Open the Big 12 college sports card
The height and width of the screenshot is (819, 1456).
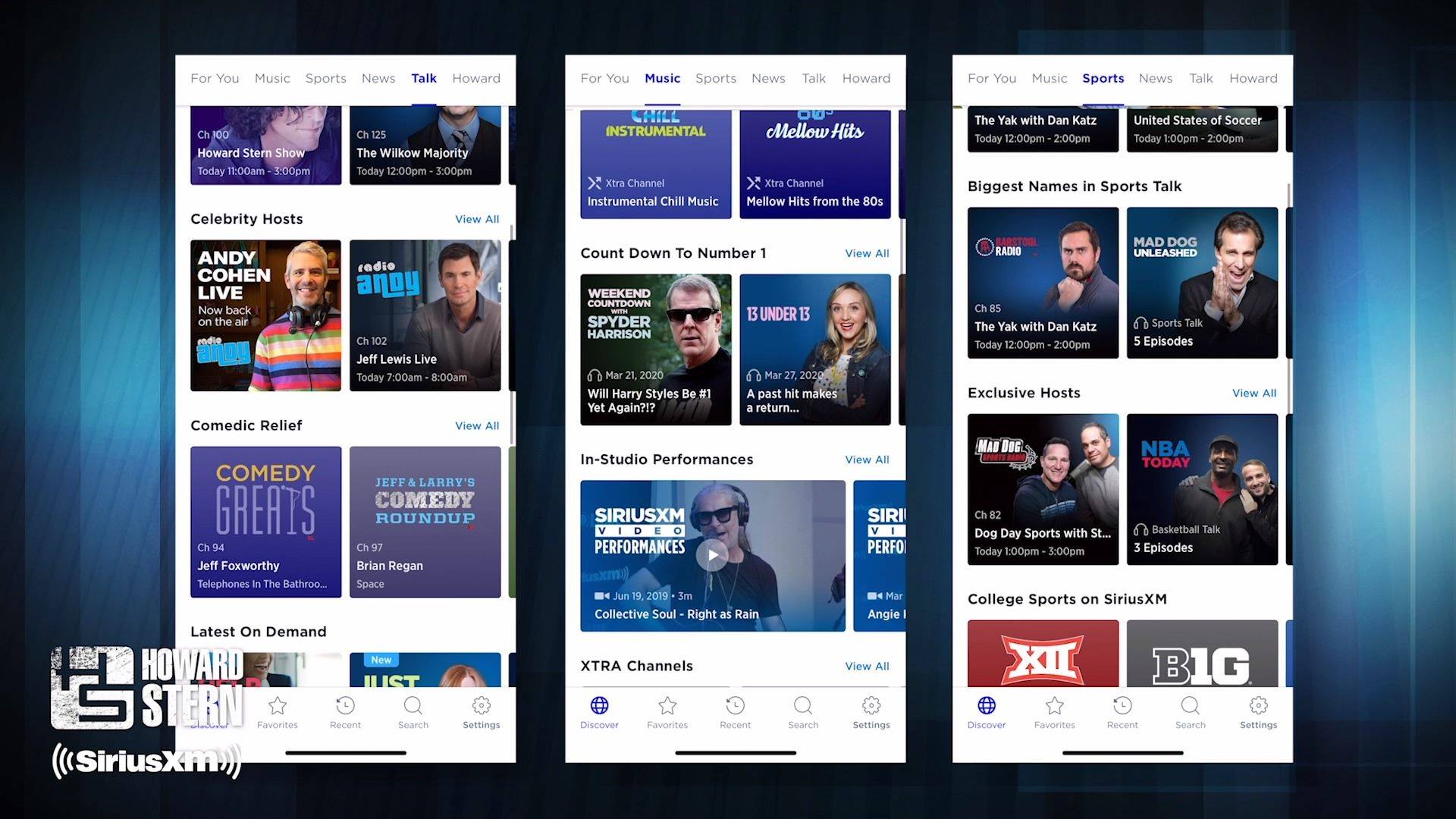coord(1043,654)
